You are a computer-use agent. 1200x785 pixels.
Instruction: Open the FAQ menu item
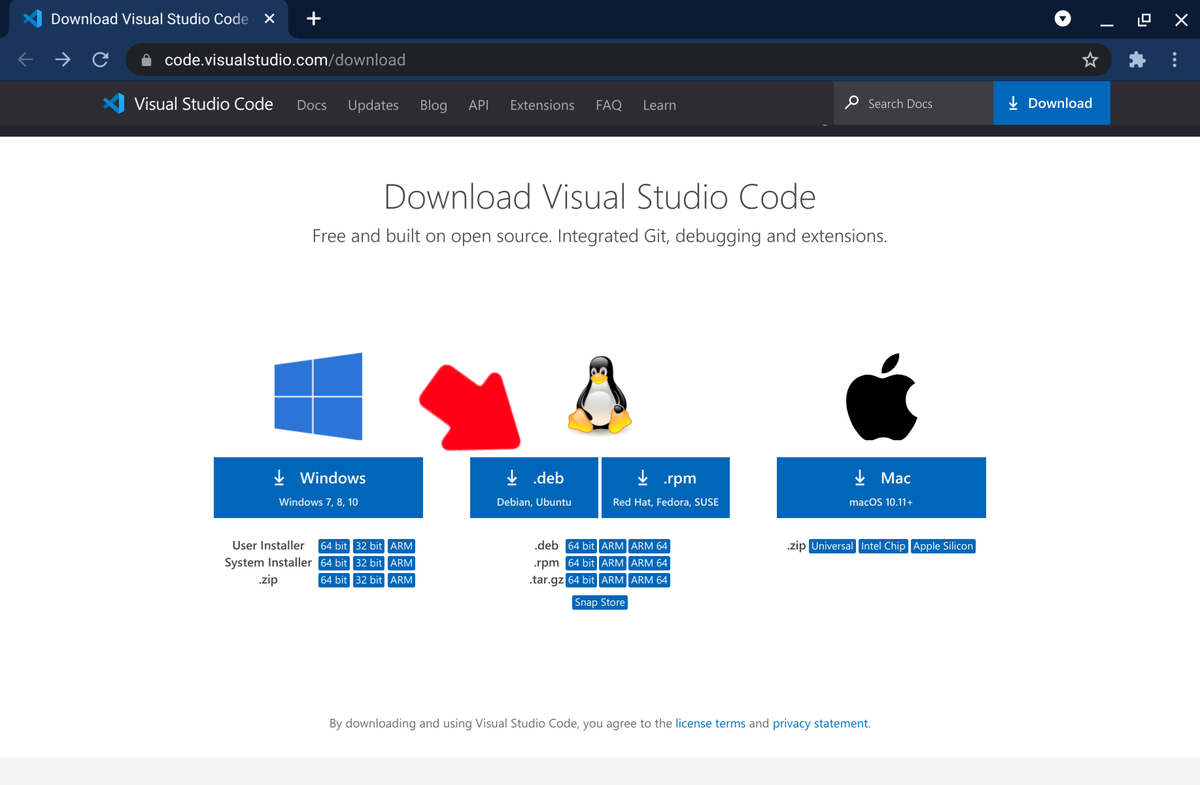609,105
